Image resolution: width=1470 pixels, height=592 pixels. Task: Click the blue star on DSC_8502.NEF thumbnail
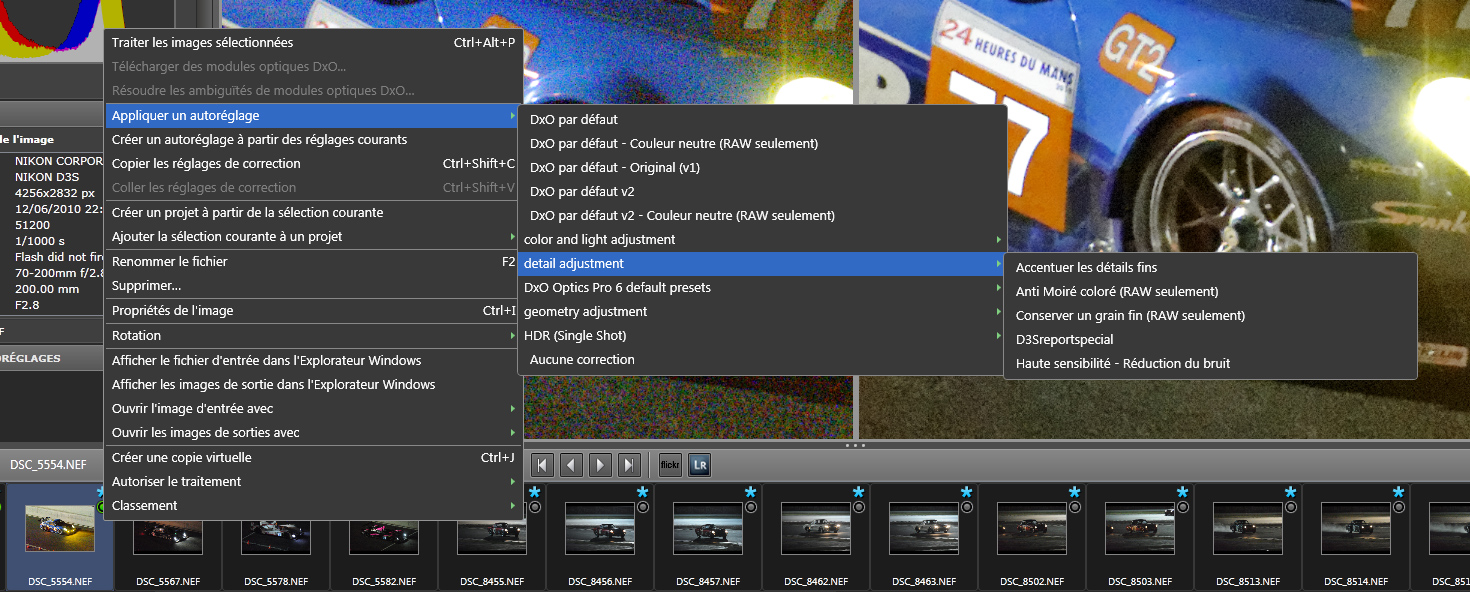(1074, 493)
